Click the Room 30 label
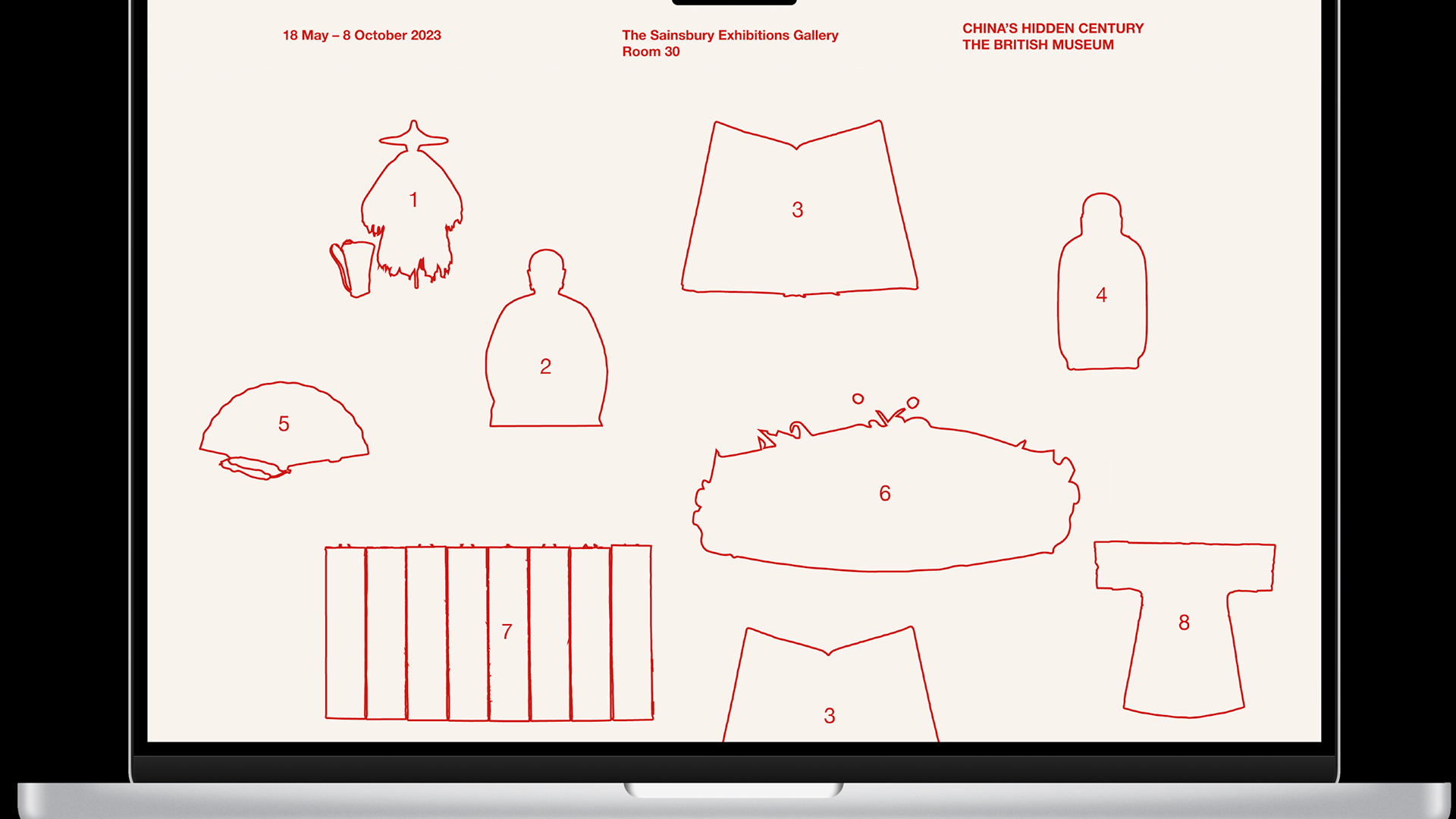Viewport: 1456px width, 819px height. click(x=651, y=52)
